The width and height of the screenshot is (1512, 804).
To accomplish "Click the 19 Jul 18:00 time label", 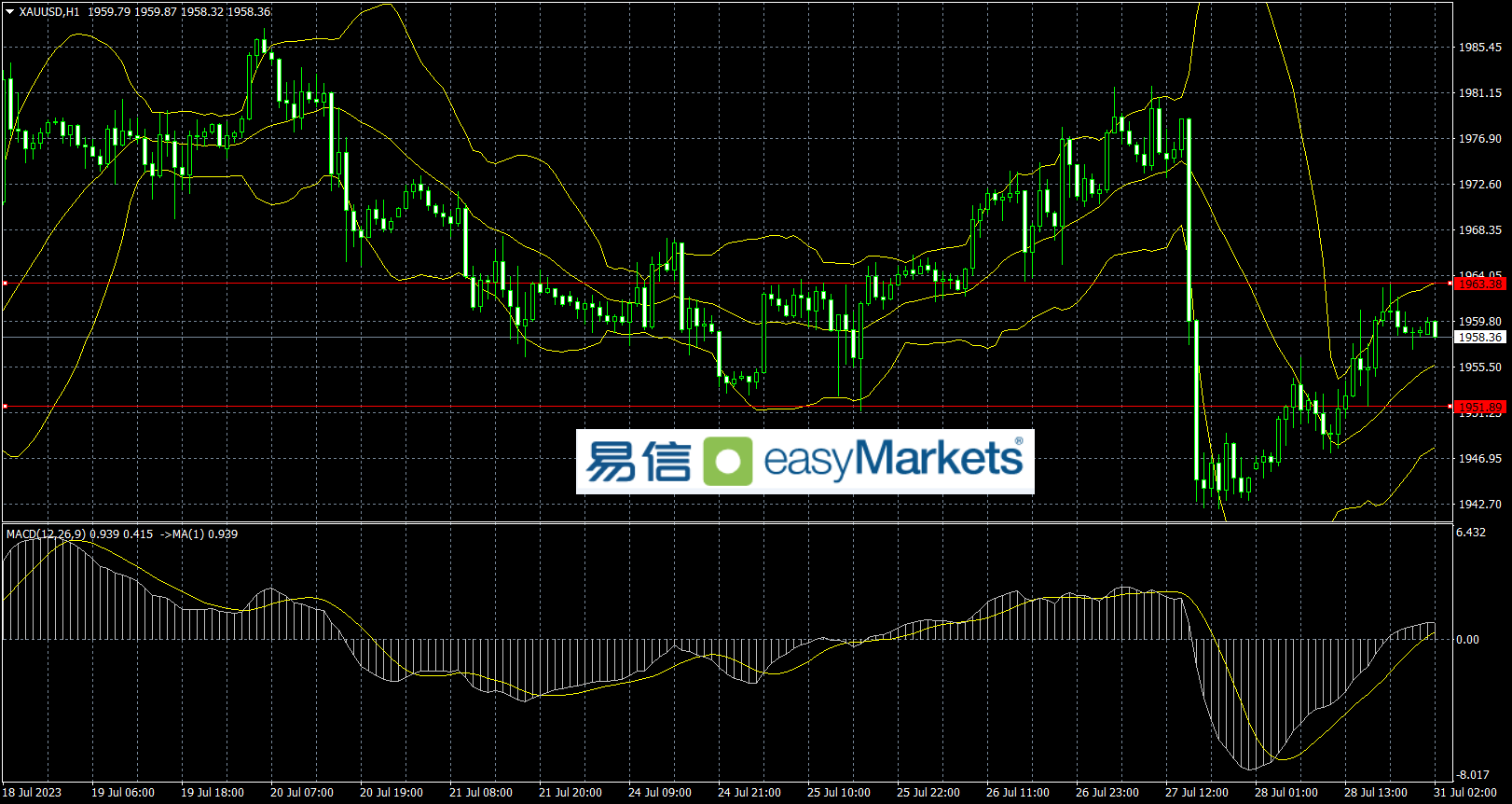I will (213, 793).
